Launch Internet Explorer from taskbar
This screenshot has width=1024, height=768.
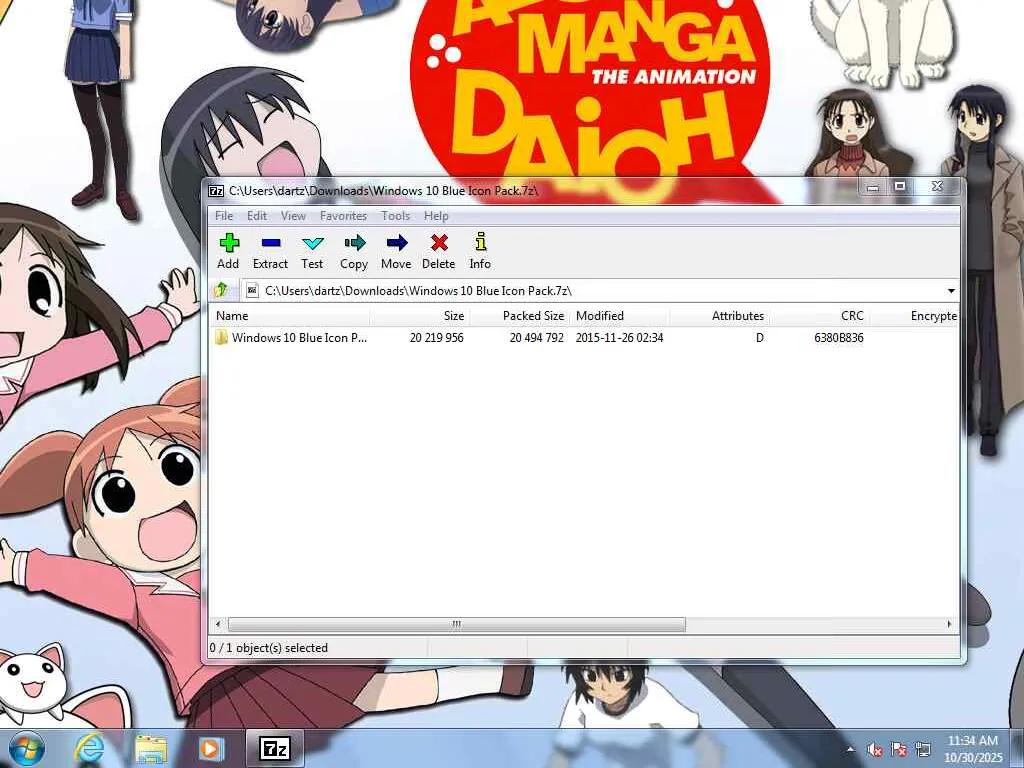click(x=89, y=749)
